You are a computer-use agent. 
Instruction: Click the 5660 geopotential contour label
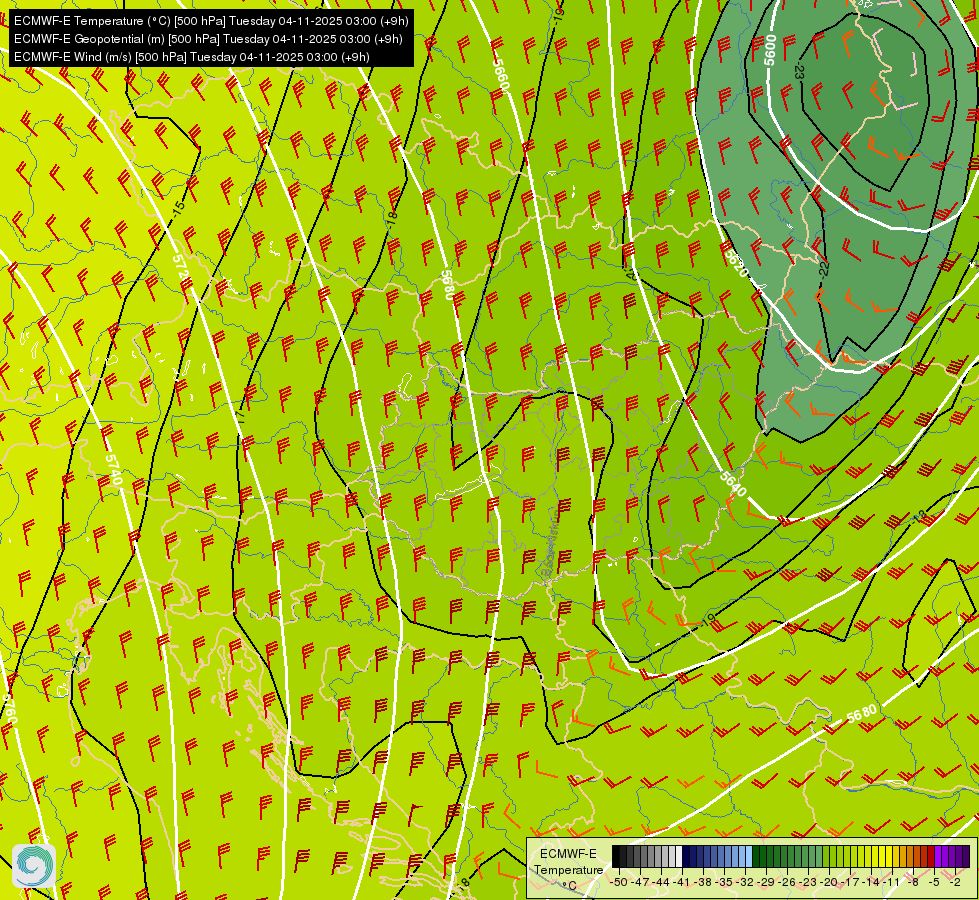[x=501, y=74]
